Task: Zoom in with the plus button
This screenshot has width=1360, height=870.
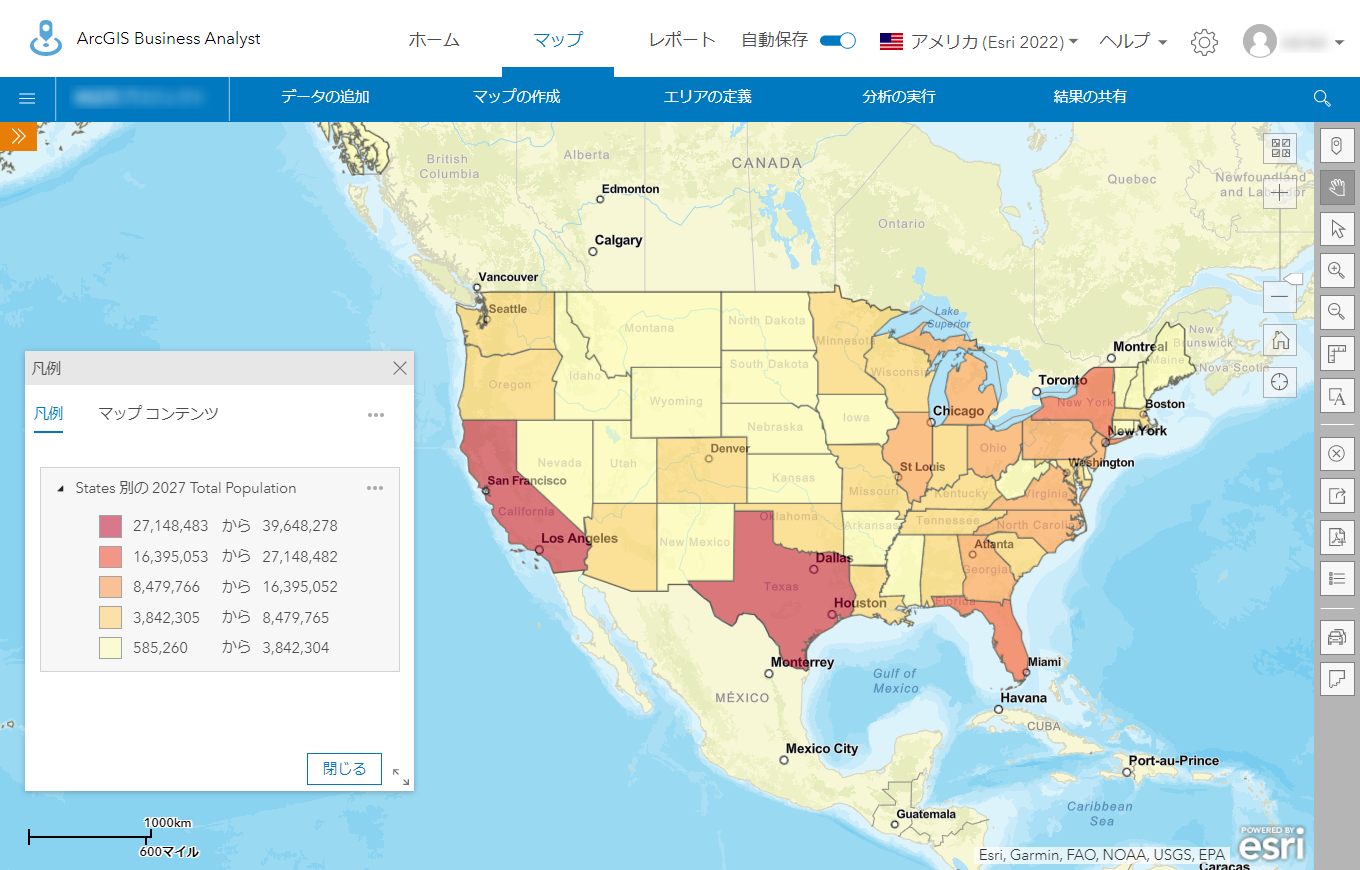Action: pos(1280,193)
